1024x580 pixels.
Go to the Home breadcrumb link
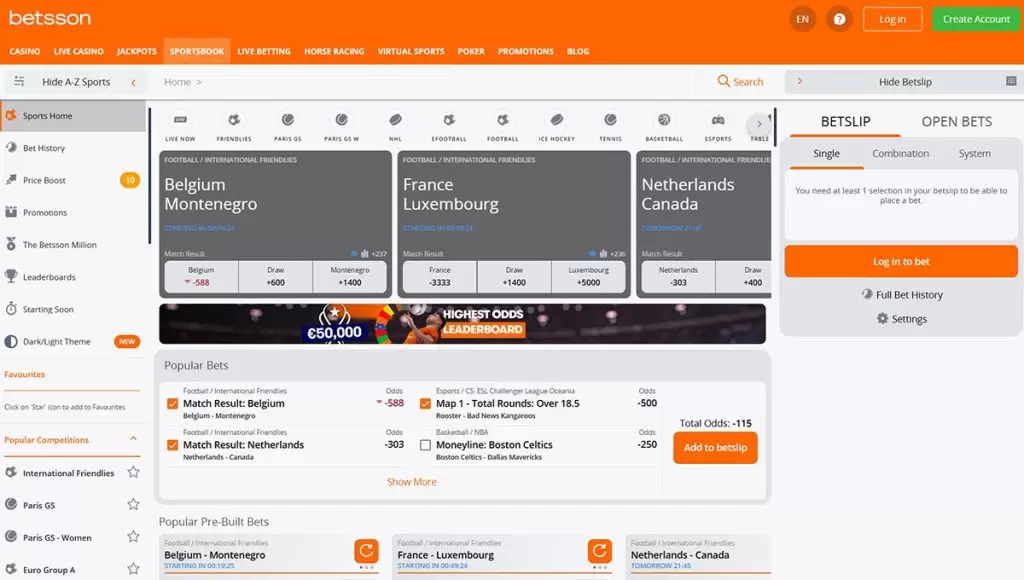[177, 82]
